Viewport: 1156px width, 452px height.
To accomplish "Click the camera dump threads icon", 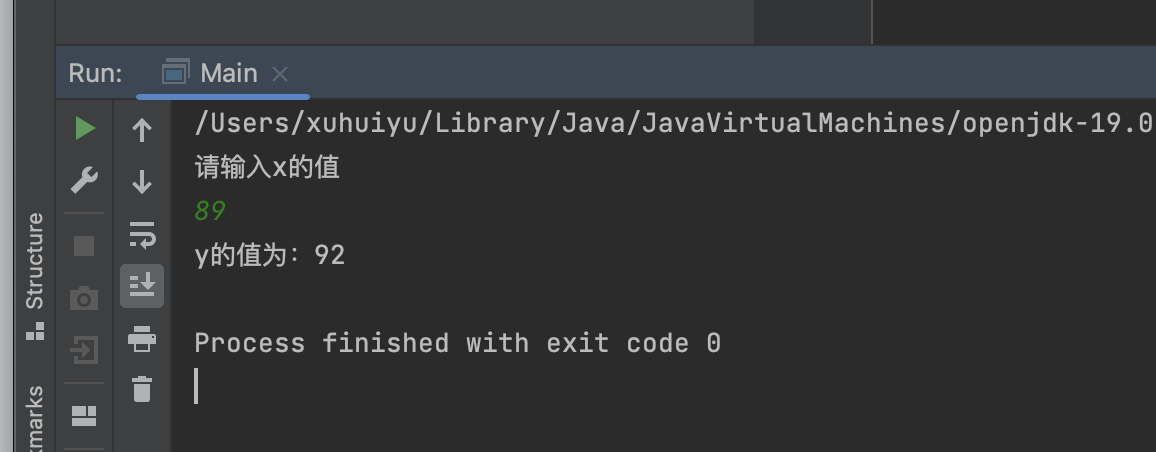I will tap(85, 298).
